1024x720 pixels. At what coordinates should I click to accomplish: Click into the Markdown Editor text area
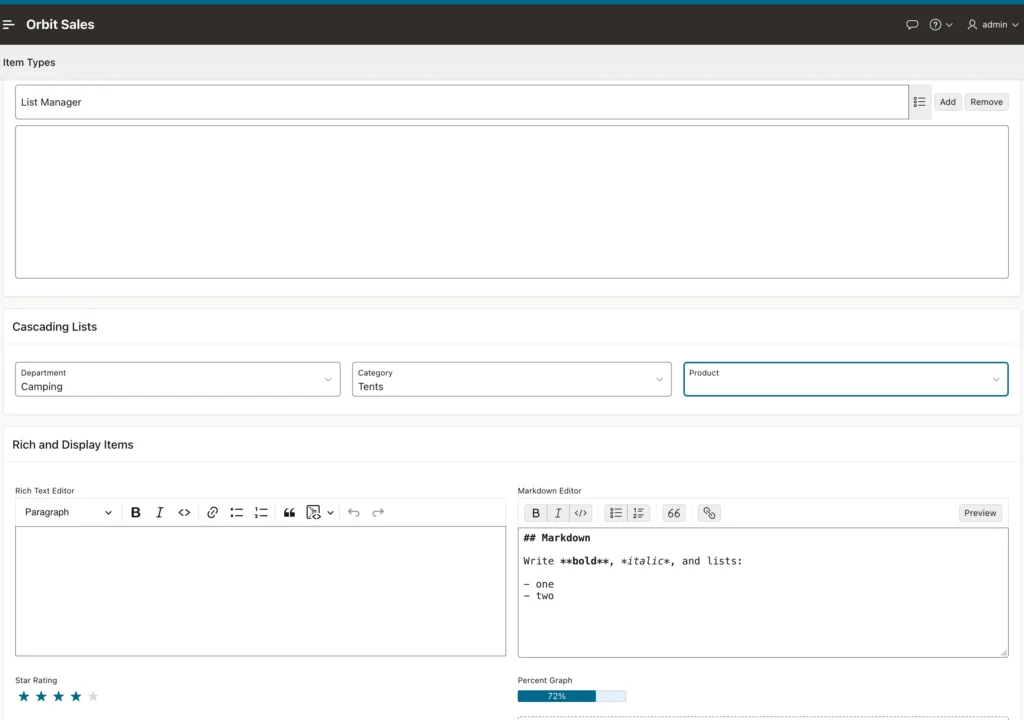763,593
